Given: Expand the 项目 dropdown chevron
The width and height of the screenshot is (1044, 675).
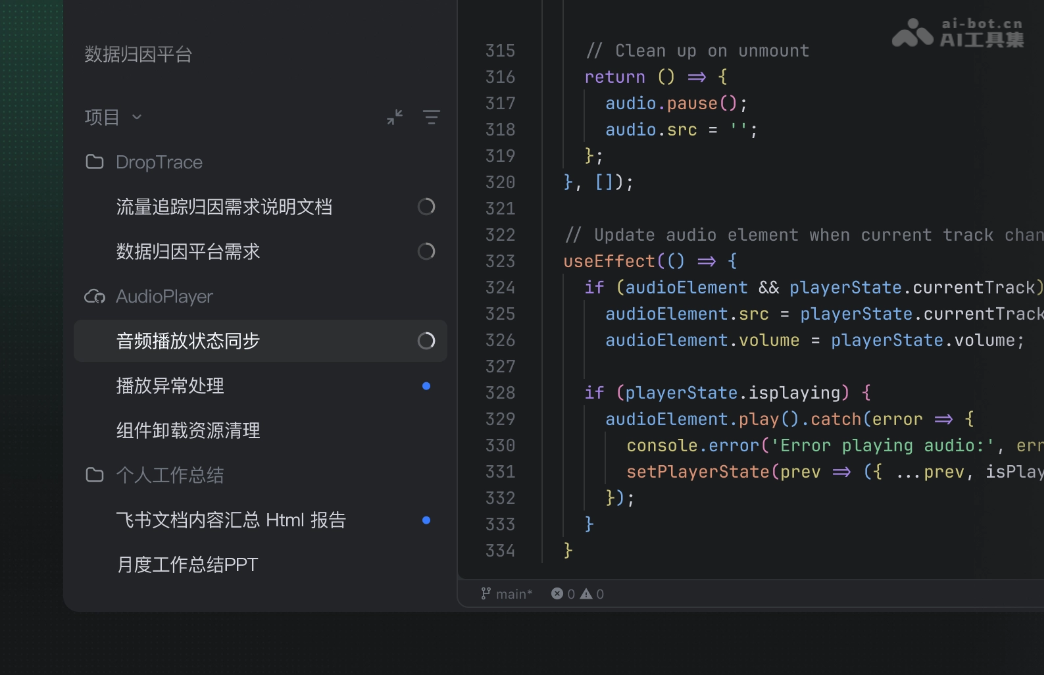Looking at the screenshot, I should (136, 117).
